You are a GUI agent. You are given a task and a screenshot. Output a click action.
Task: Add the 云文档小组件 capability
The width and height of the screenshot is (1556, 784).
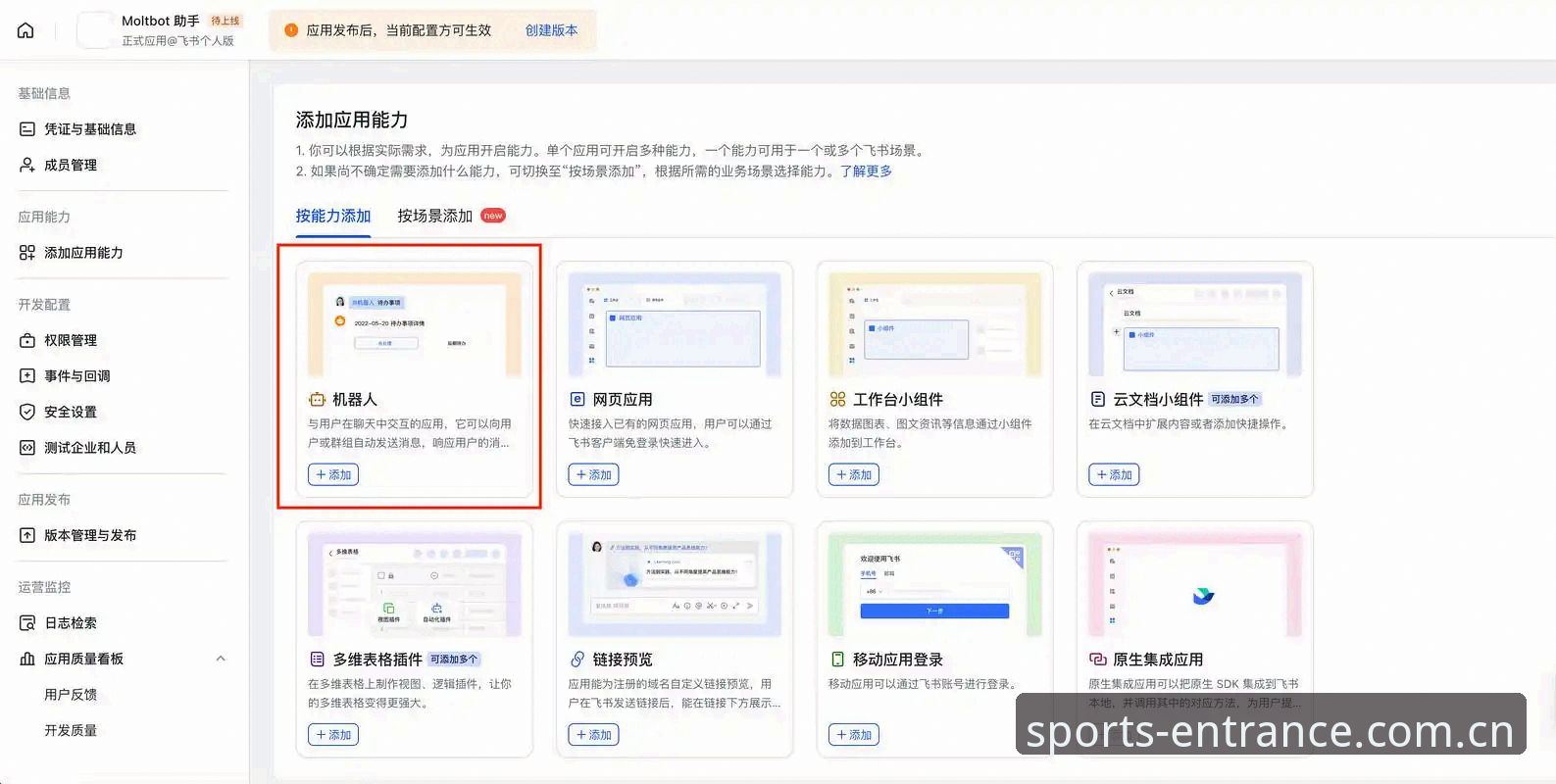click(1114, 474)
